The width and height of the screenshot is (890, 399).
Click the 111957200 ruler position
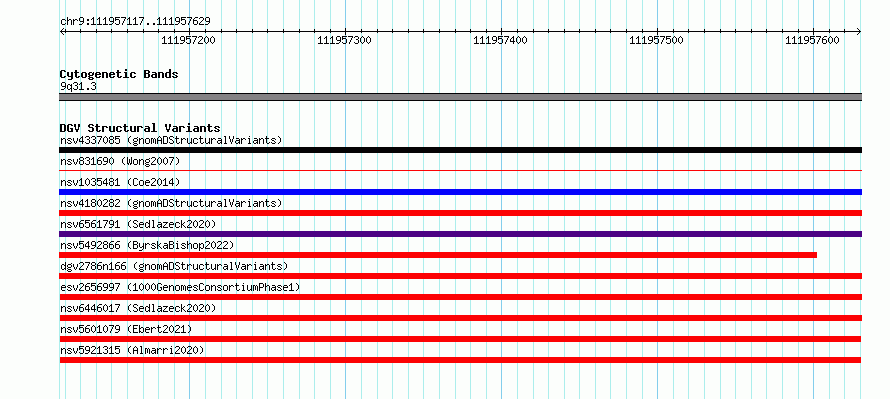(x=188, y=40)
